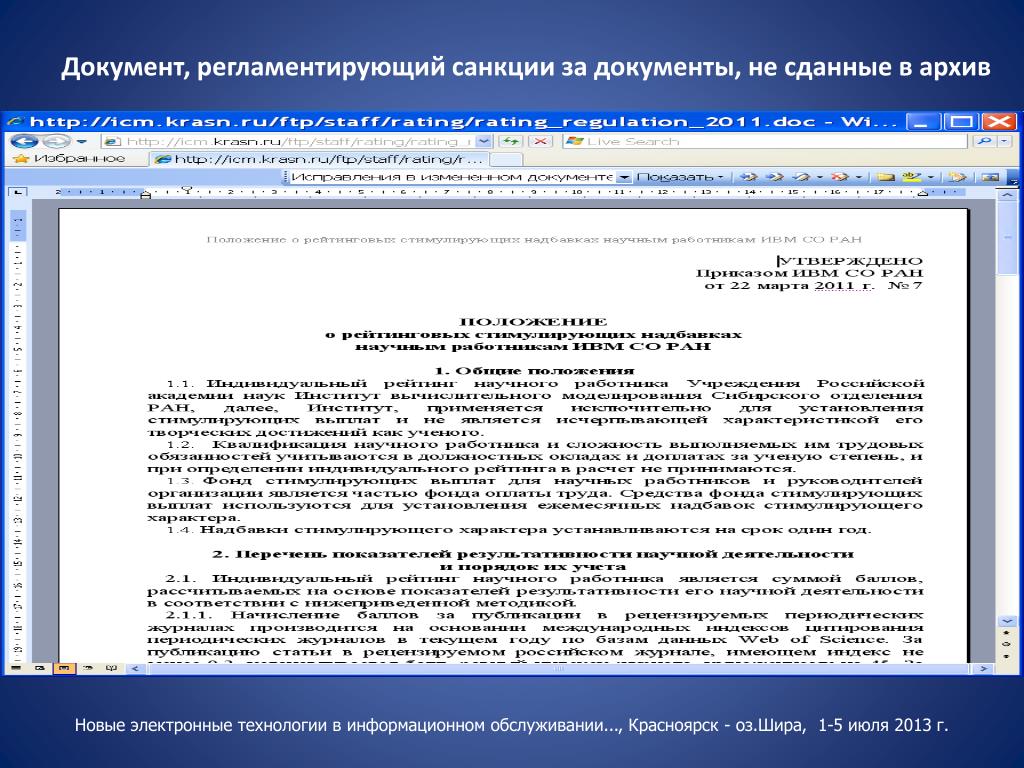Switch to Outline view
The width and height of the screenshot is (1024, 768).
tap(88, 668)
